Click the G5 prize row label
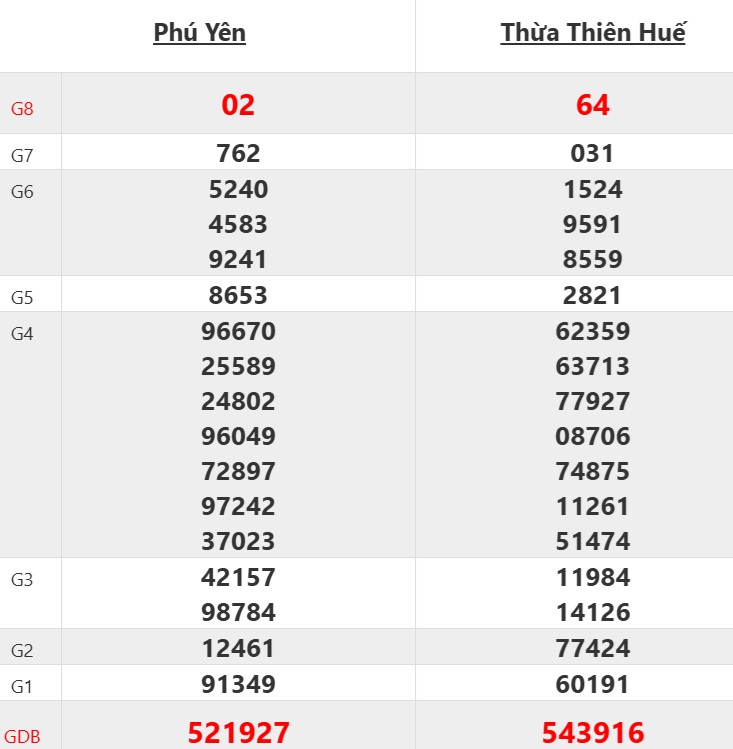 [x=22, y=297]
